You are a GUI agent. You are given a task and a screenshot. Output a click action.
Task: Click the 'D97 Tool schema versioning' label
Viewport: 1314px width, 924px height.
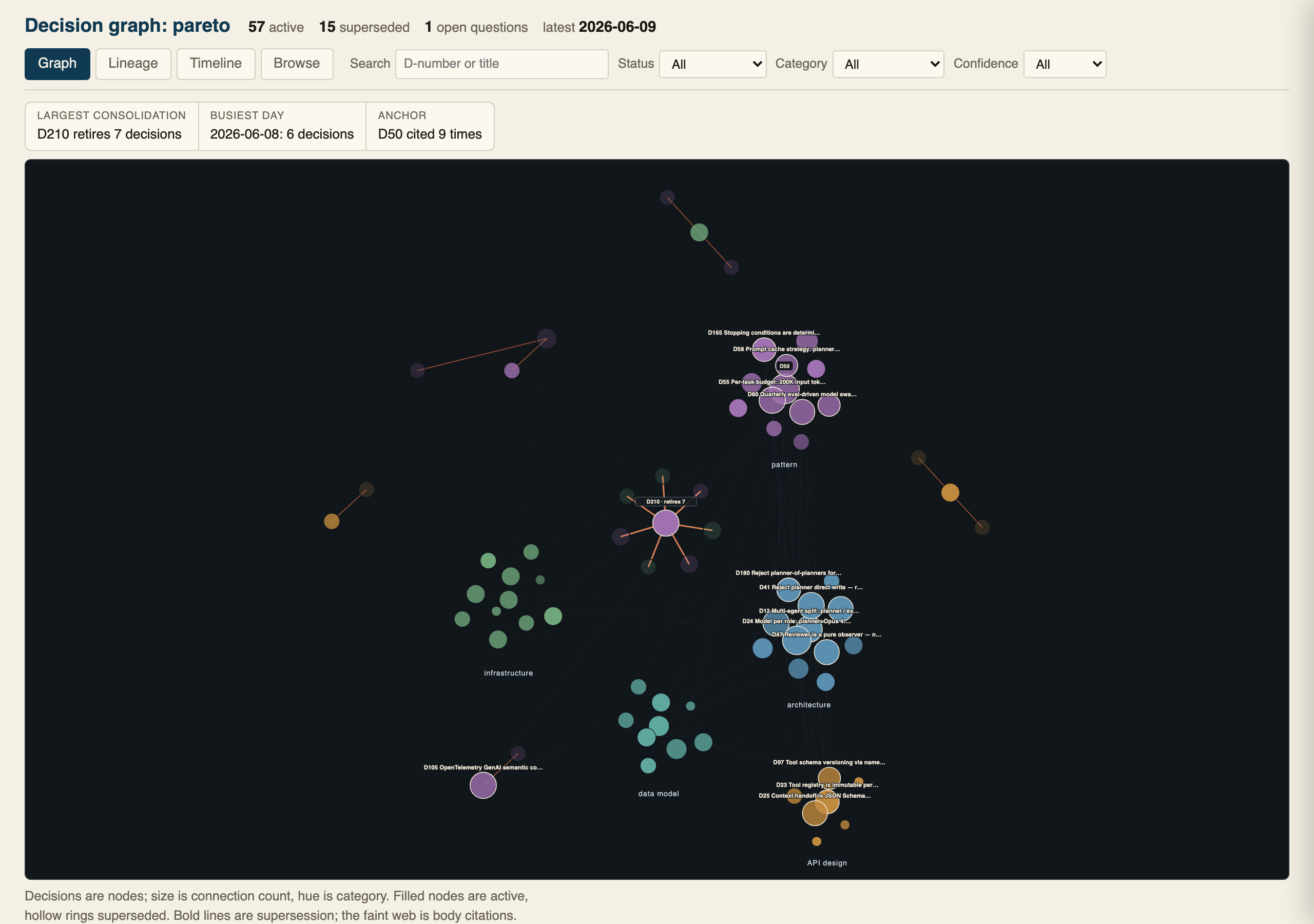(828, 762)
